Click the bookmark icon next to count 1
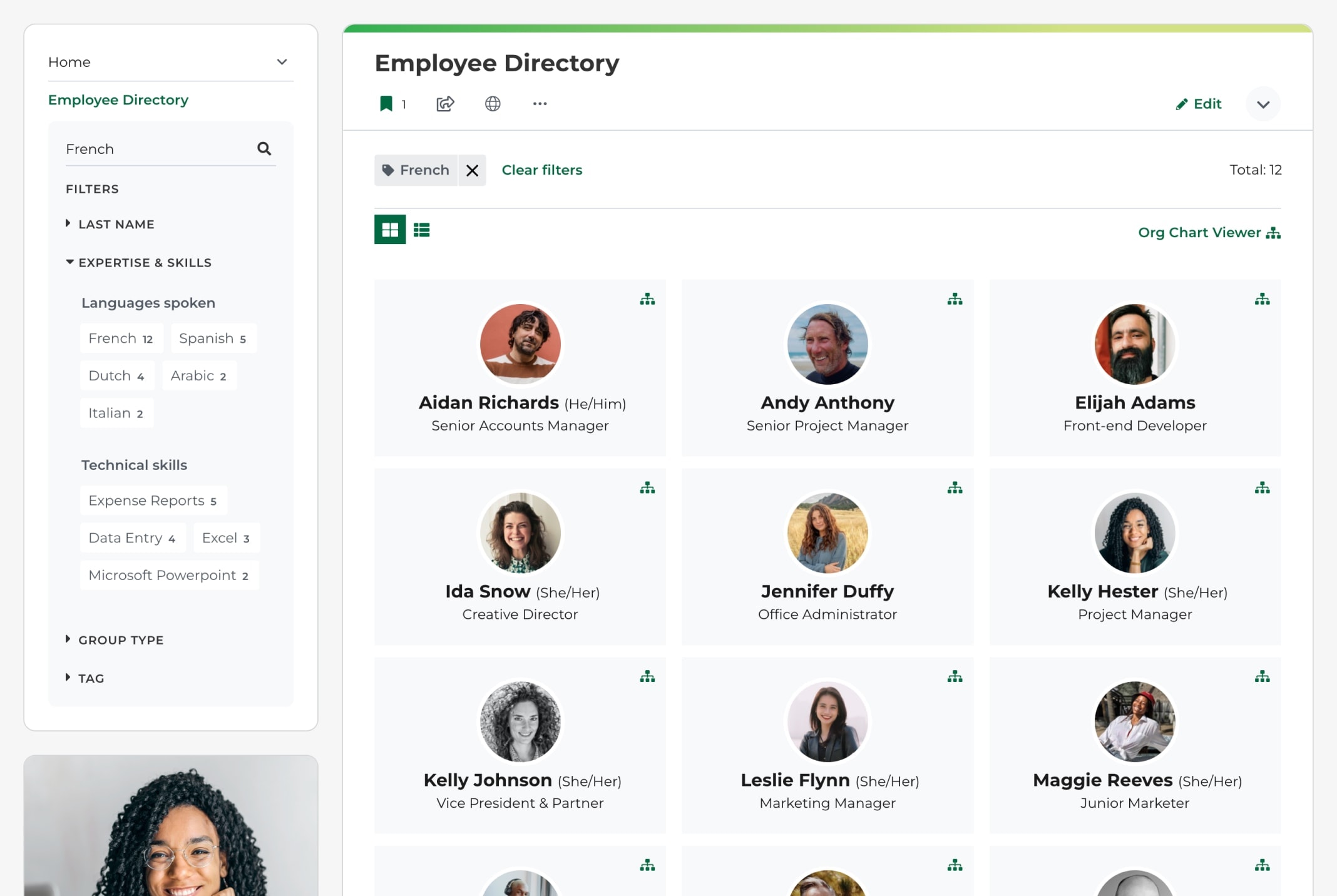Image resolution: width=1337 pixels, height=896 pixels. [386, 104]
